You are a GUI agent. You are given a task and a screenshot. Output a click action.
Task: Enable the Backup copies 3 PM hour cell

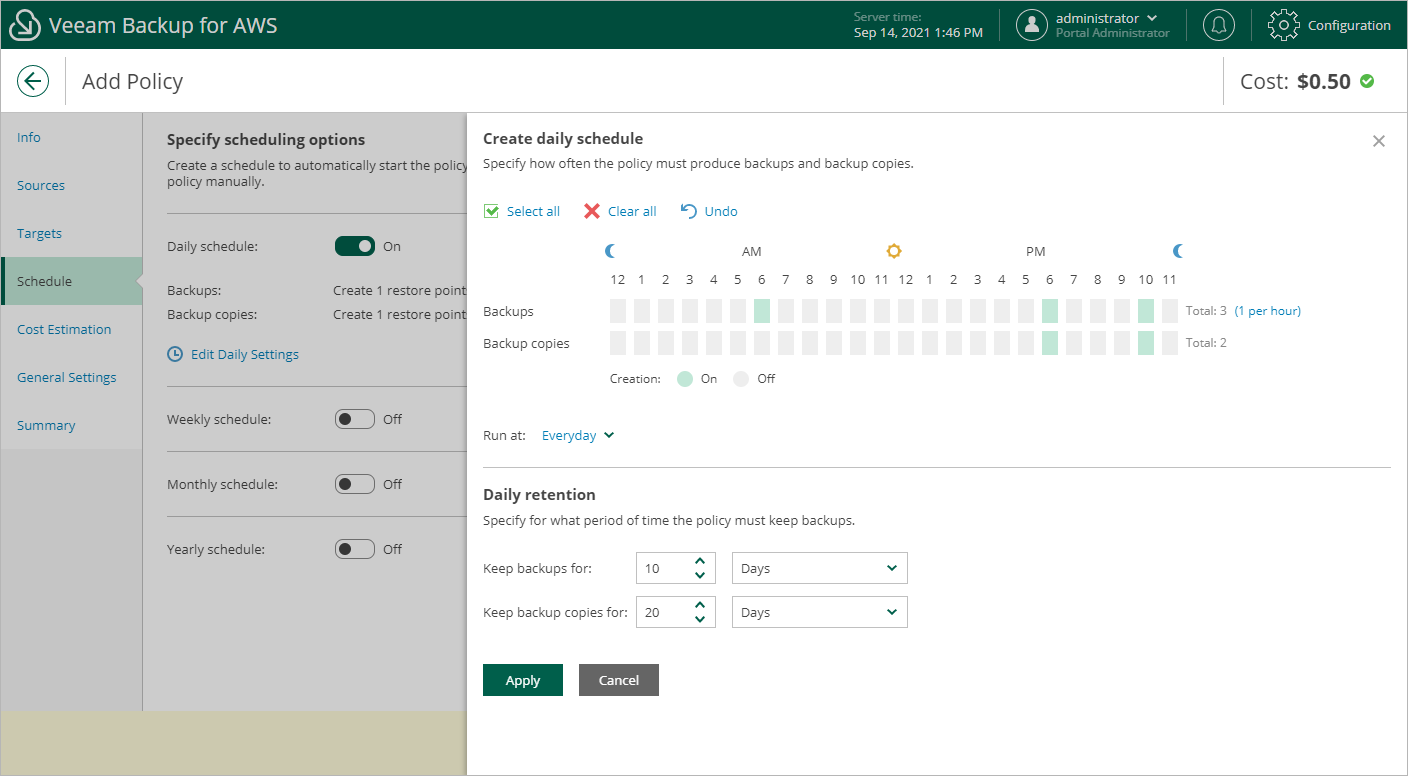(978, 343)
